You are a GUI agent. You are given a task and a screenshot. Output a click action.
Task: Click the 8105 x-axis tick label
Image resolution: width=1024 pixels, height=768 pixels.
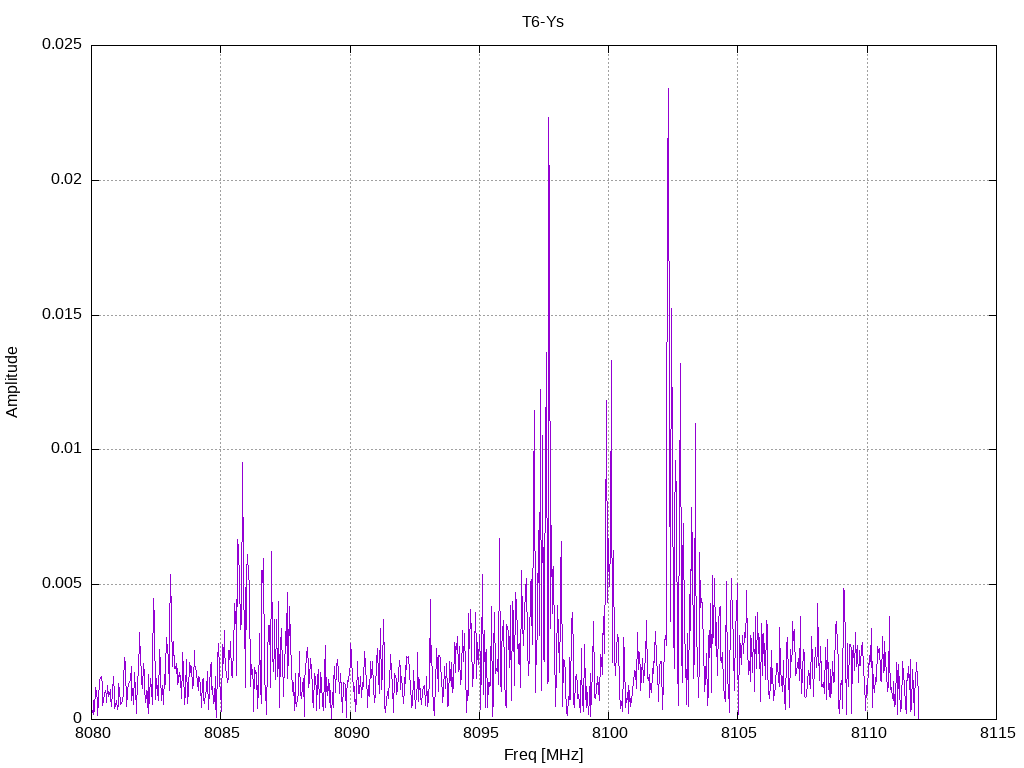click(738, 733)
